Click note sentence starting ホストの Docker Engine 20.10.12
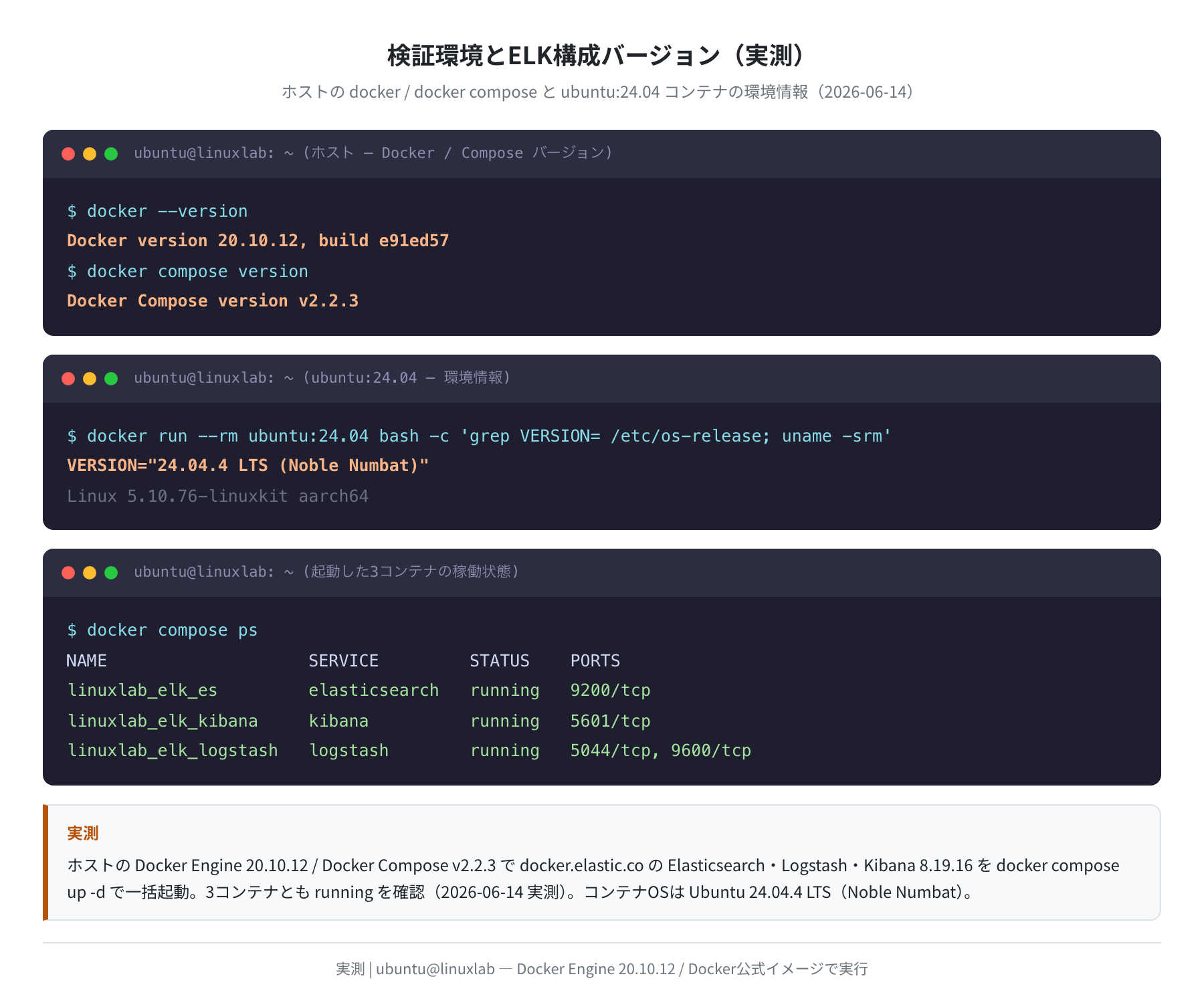The image size is (1204, 1005). click(x=593, y=865)
